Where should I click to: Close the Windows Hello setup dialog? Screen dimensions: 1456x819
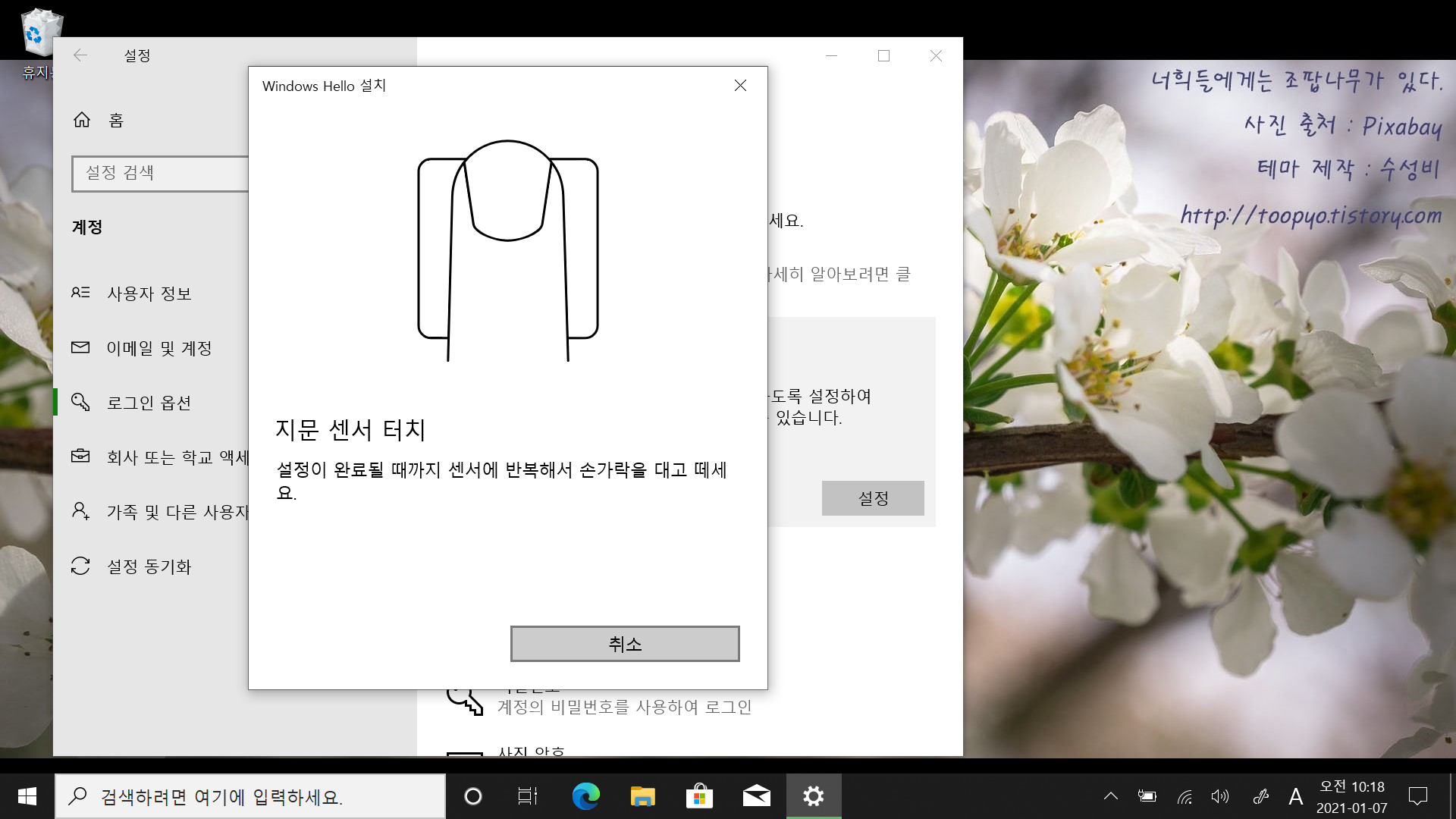(x=740, y=86)
